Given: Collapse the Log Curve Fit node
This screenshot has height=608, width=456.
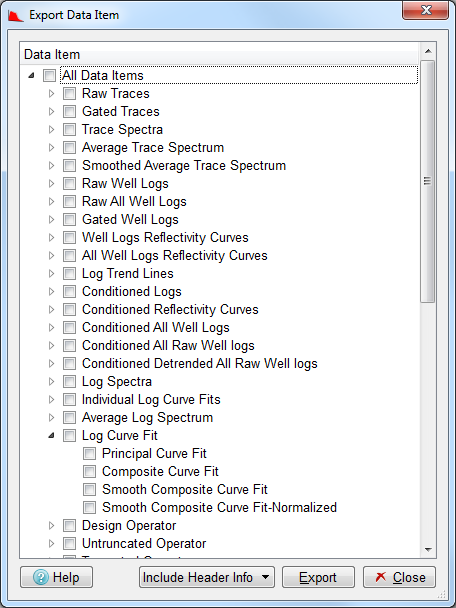Looking at the screenshot, I should pos(51,435).
